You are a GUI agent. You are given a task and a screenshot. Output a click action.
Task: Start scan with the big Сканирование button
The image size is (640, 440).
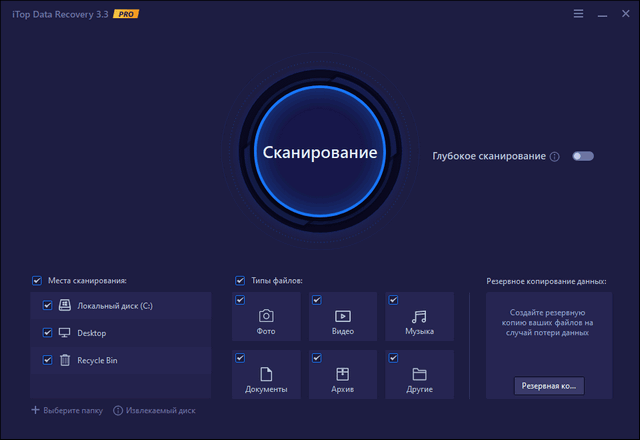pyautogui.click(x=320, y=153)
